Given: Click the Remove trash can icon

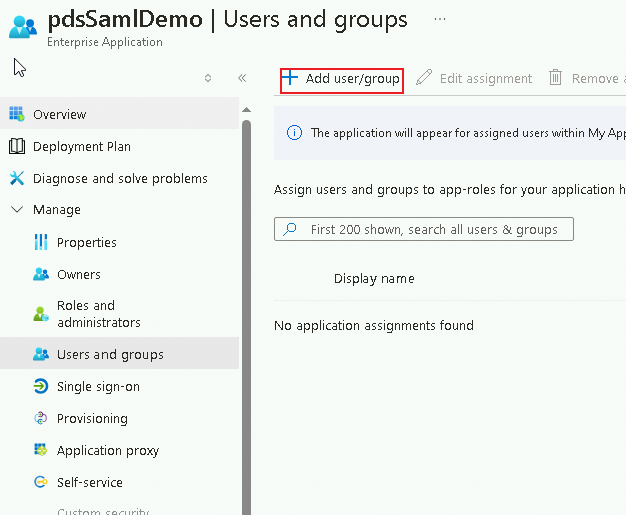Looking at the screenshot, I should [555, 77].
